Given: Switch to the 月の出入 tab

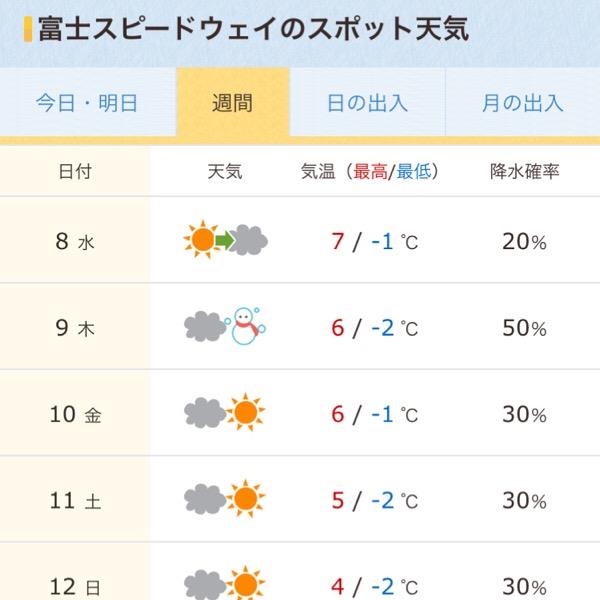Looking at the screenshot, I should tap(523, 103).
